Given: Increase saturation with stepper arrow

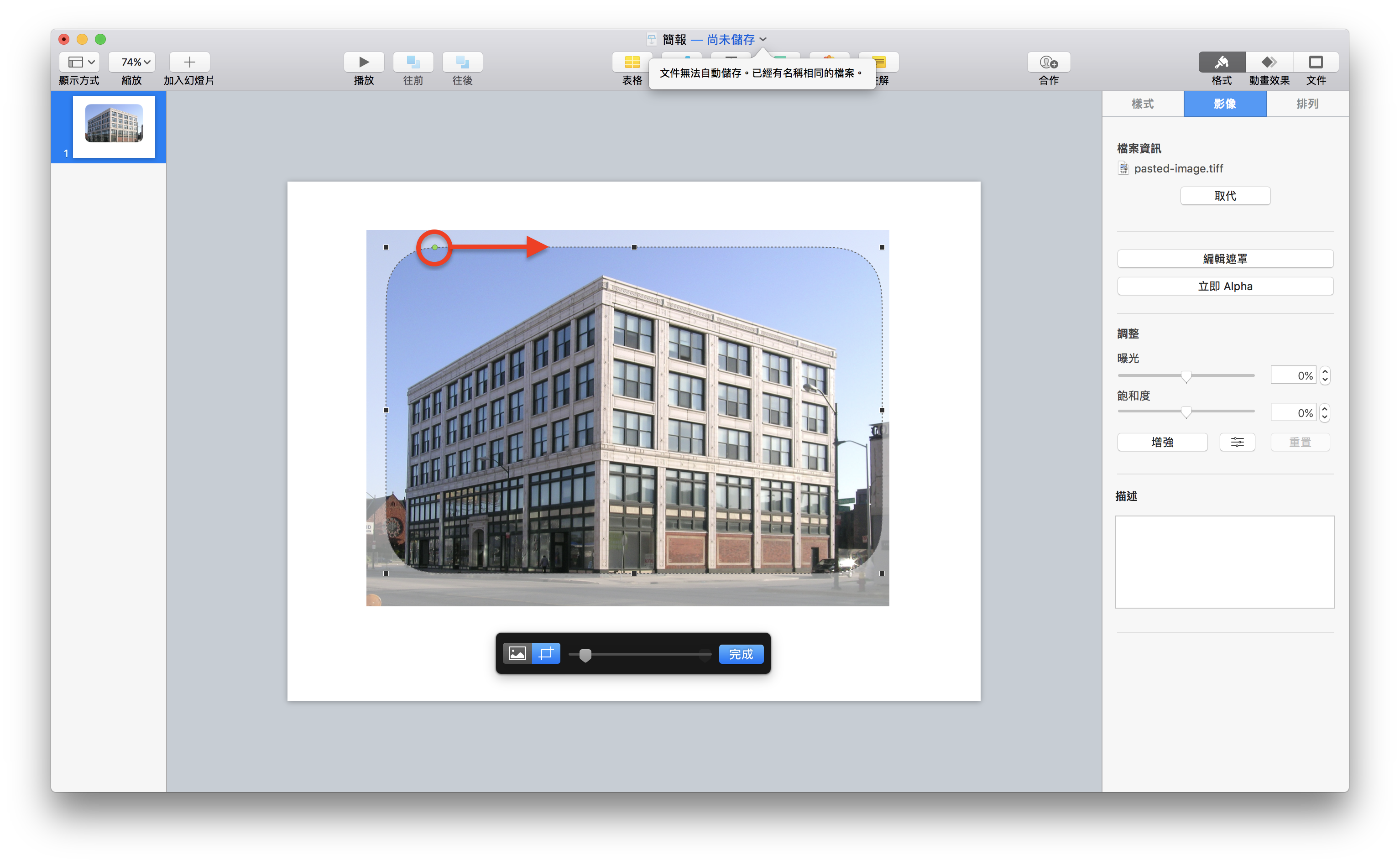Looking at the screenshot, I should pyautogui.click(x=1325, y=408).
